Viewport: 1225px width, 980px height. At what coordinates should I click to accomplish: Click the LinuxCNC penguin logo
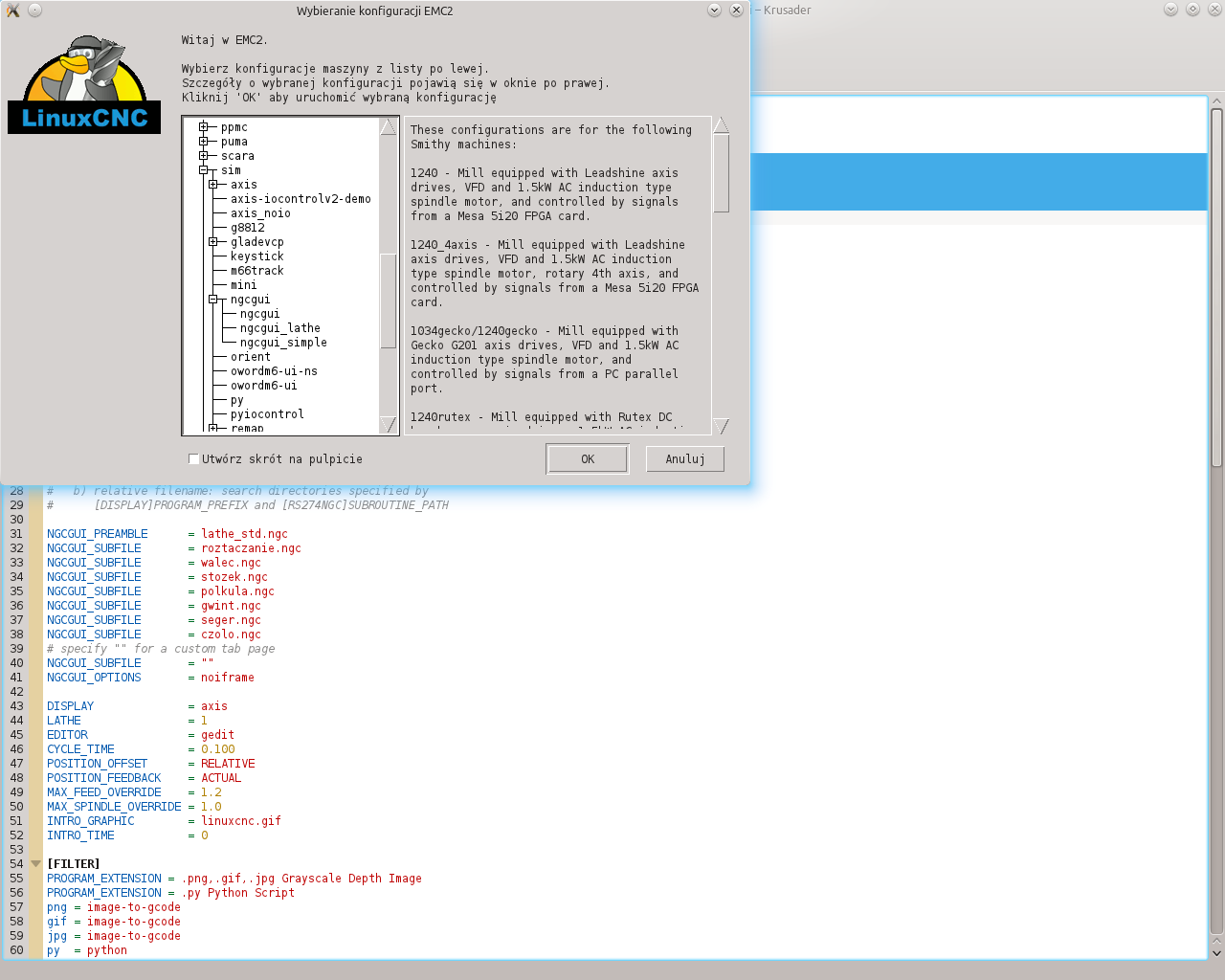coord(84,84)
